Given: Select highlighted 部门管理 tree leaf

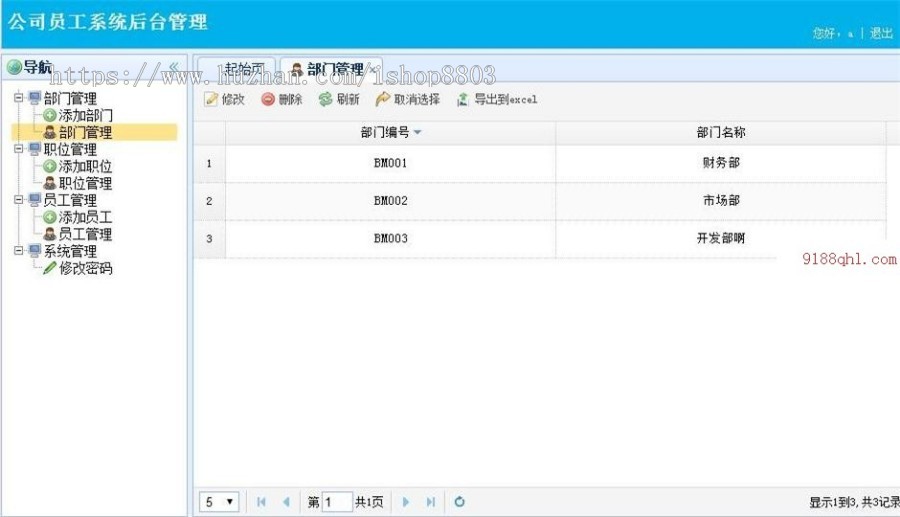Looking at the screenshot, I should [85, 133].
